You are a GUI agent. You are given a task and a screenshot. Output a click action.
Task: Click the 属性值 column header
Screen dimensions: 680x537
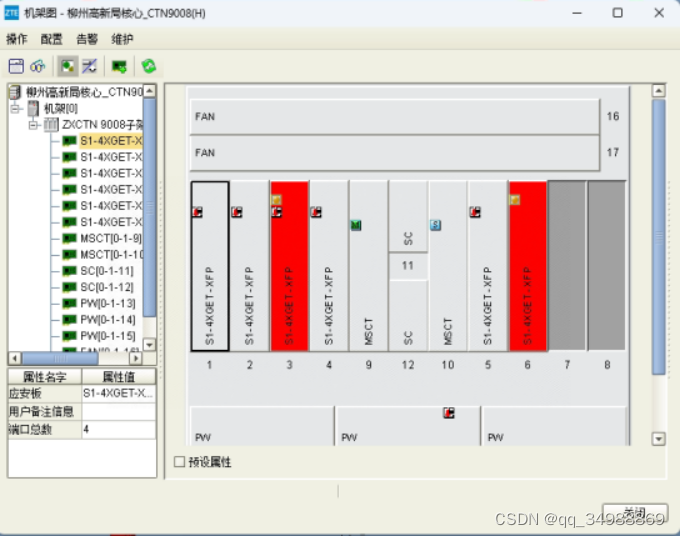119,377
